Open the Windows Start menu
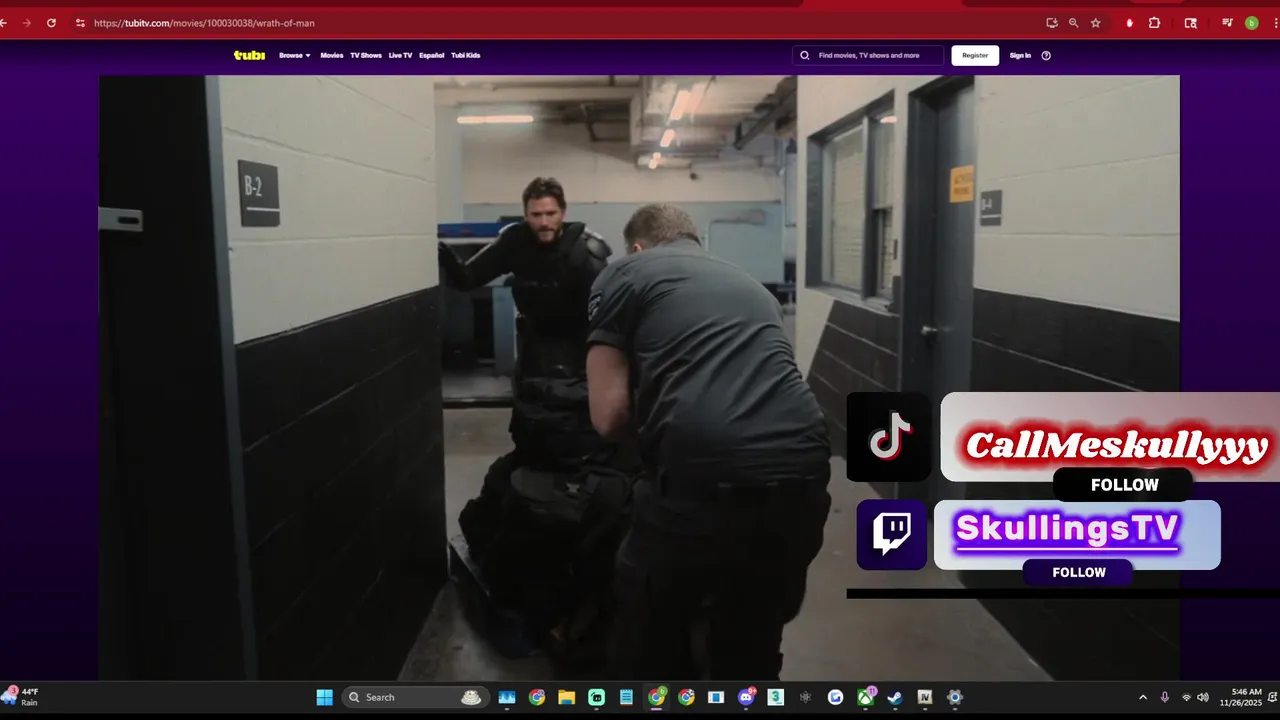This screenshot has width=1280, height=720. pyautogui.click(x=325, y=697)
